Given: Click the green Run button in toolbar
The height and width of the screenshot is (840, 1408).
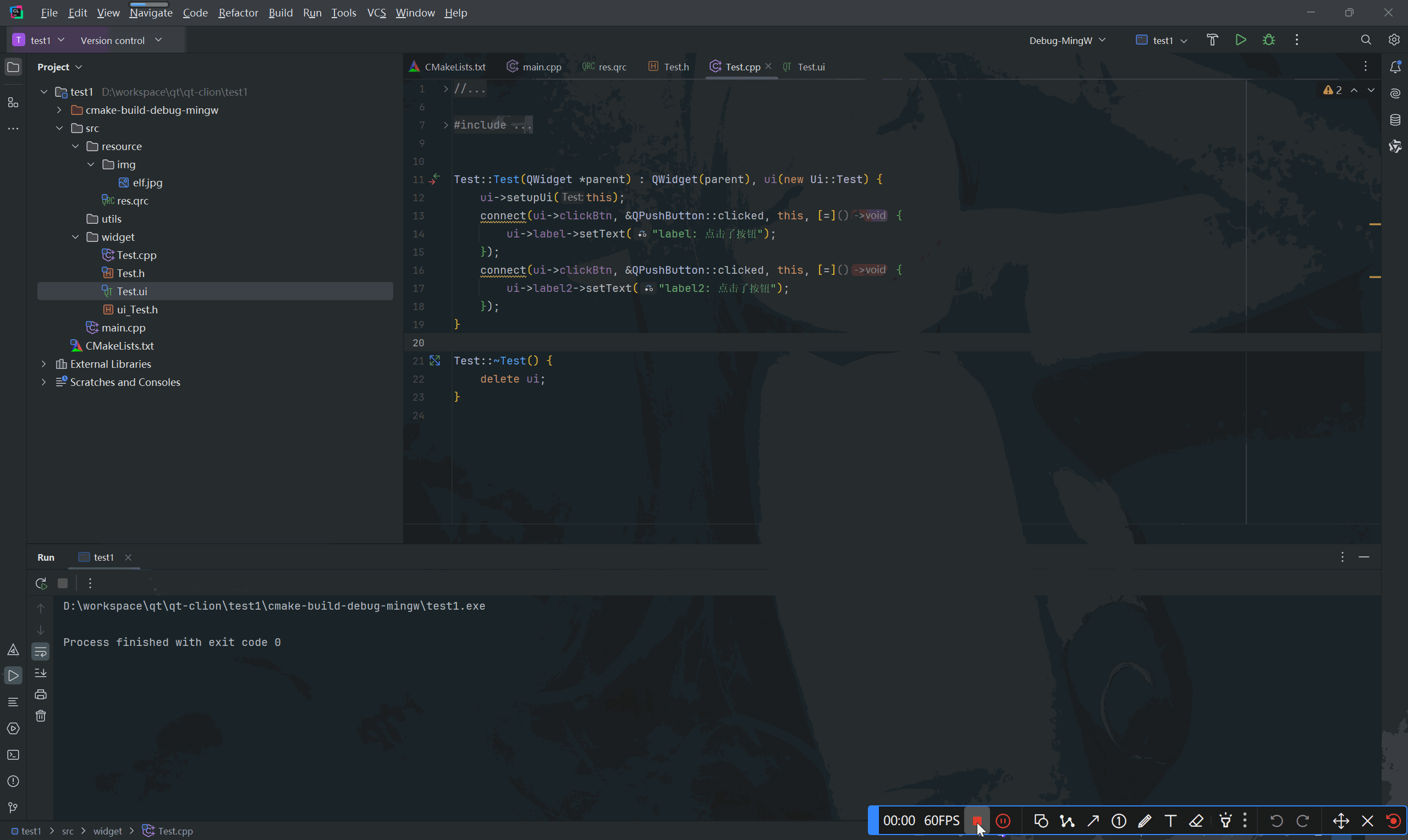Looking at the screenshot, I should 1240,40.
